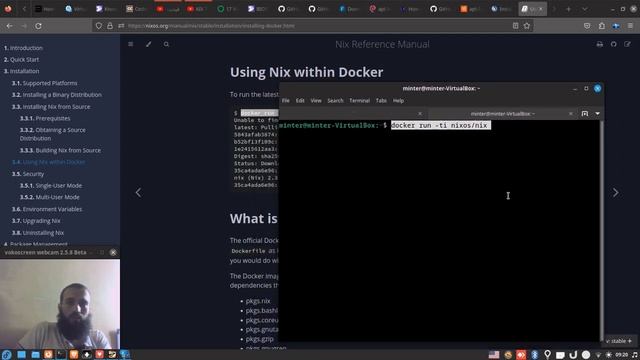The width and height of the screenshot is (640, 360).
Task: Open the Firefox application hamburger menu
Action: [630, 26]
